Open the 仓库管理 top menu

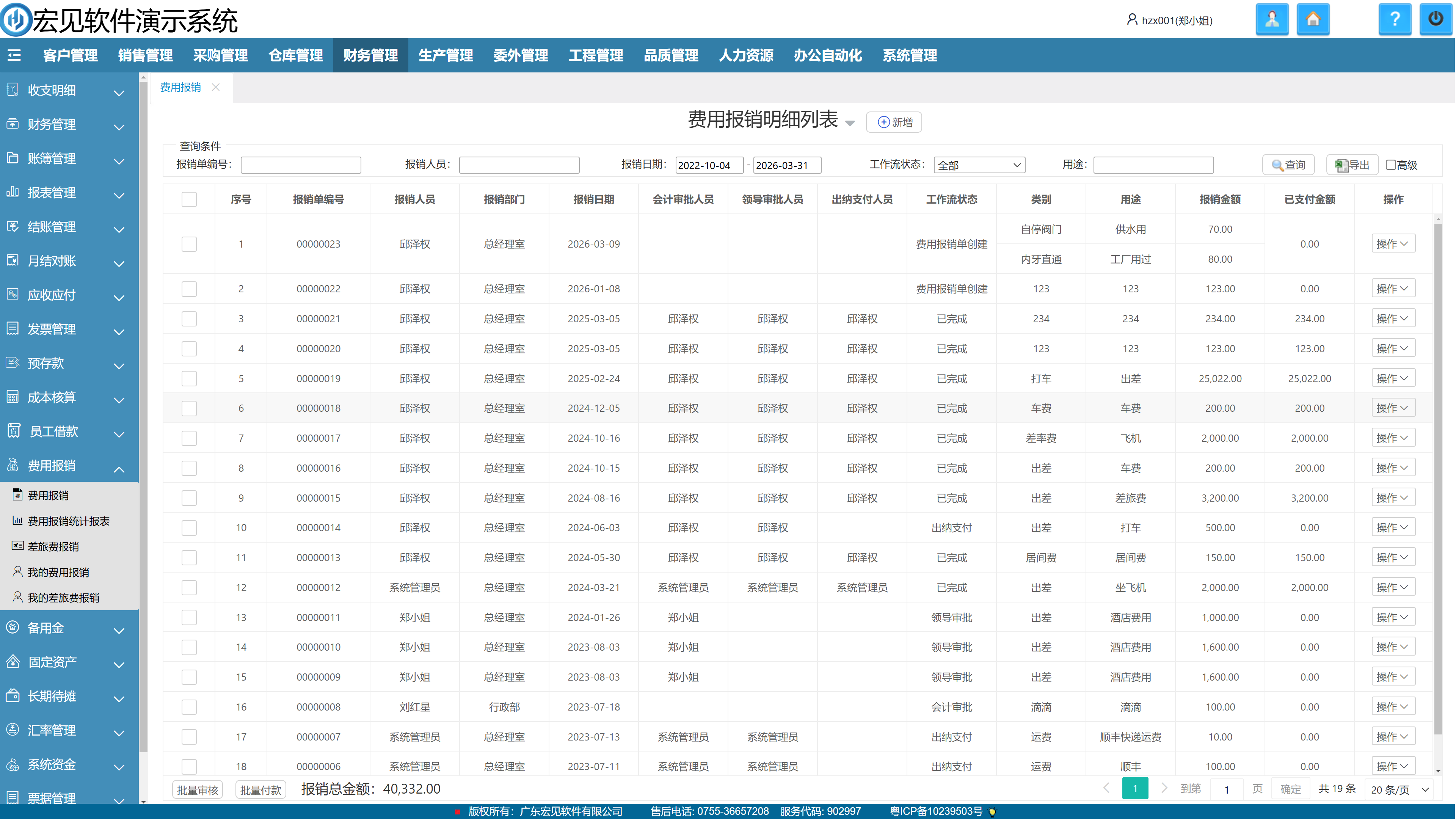click(296, 55)
